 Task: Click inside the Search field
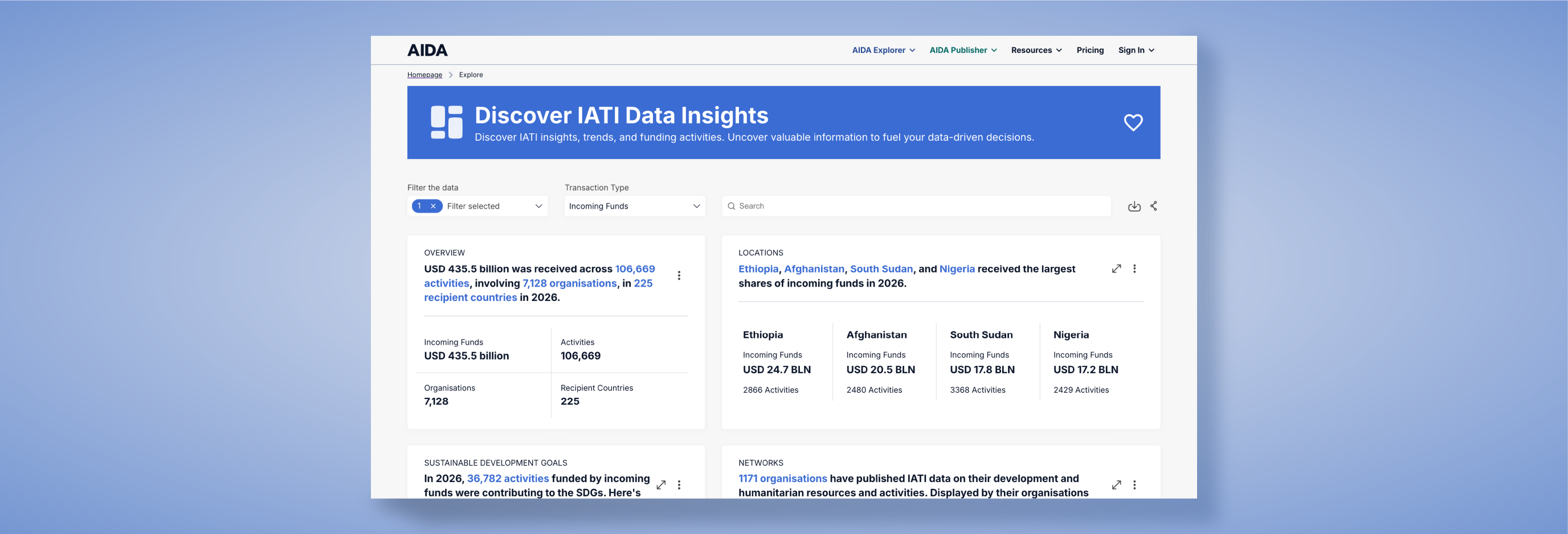point(916,206)
